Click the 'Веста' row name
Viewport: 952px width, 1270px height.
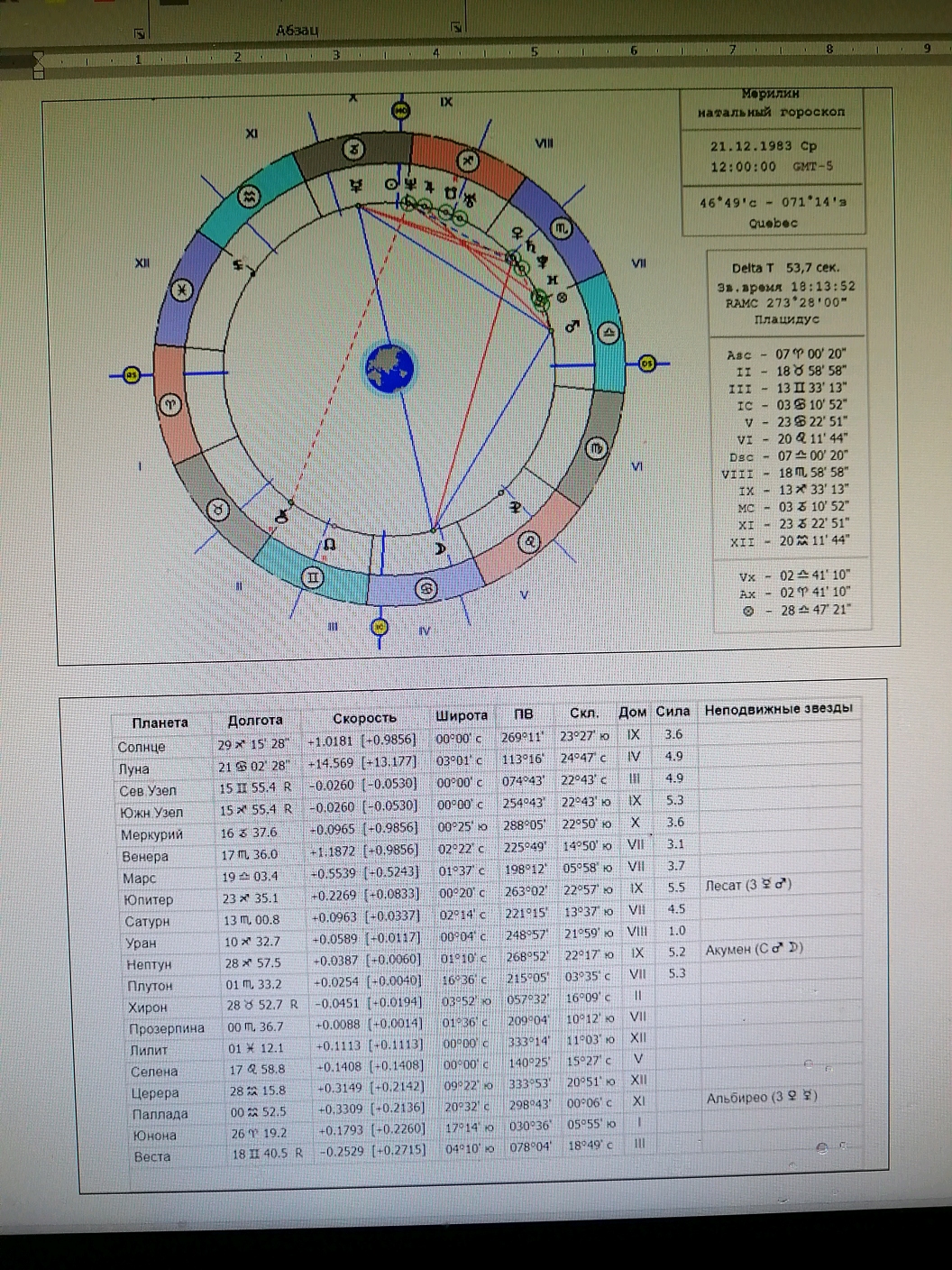152,1157
